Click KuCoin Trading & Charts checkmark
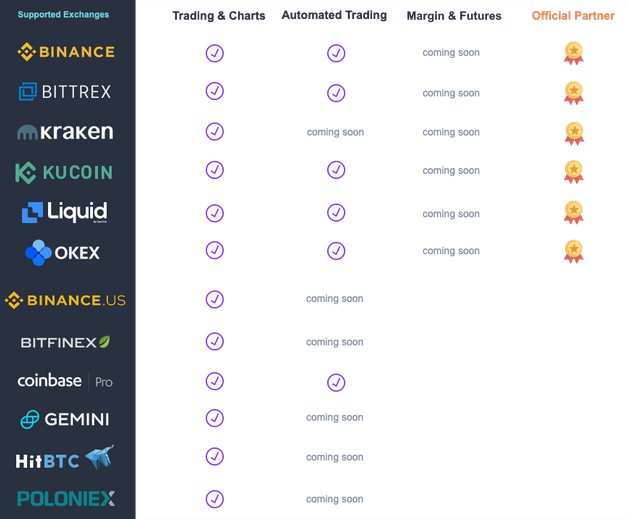This screenshot has width=628, height=519. coord(215,170)
